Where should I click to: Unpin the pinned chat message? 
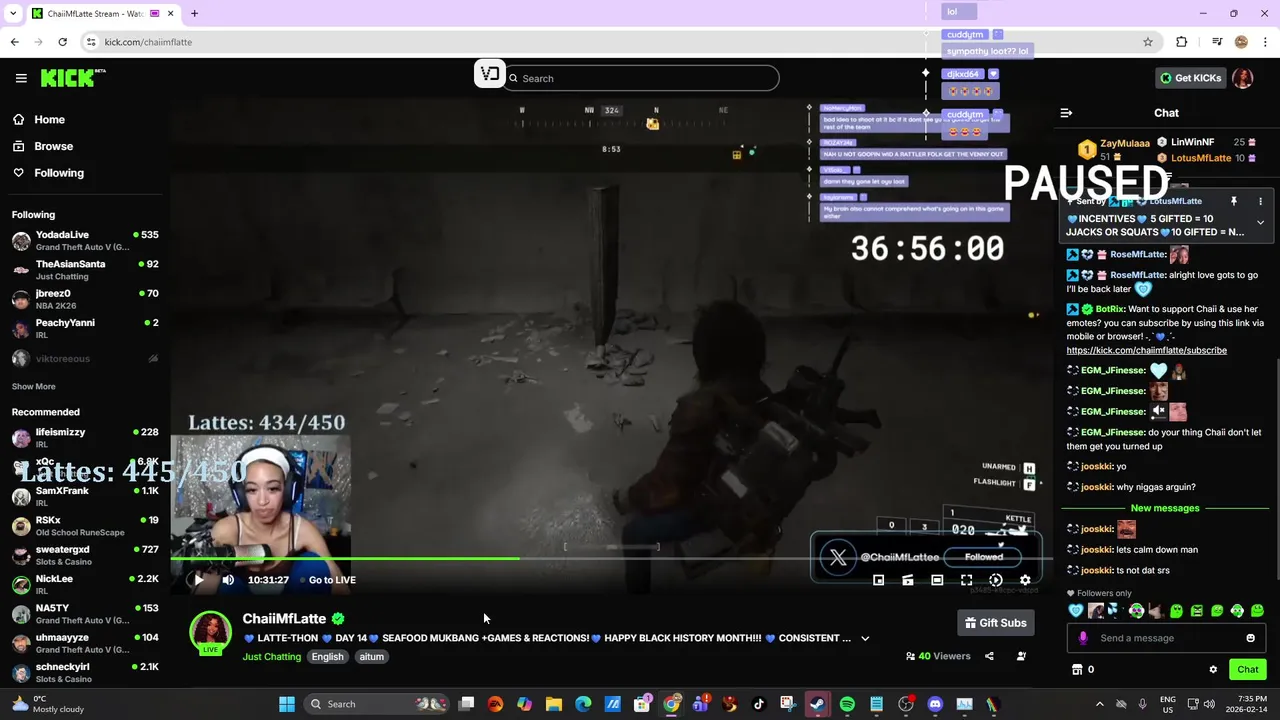tap(1234, 202)
